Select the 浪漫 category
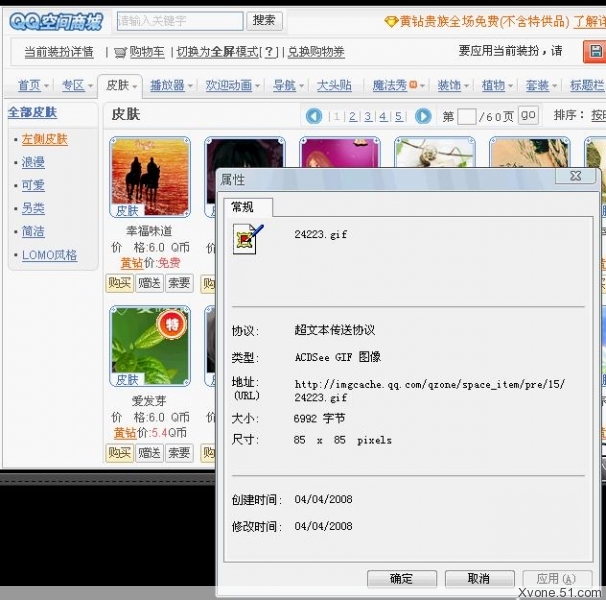 pyautogui.click(x=33, y=162)
